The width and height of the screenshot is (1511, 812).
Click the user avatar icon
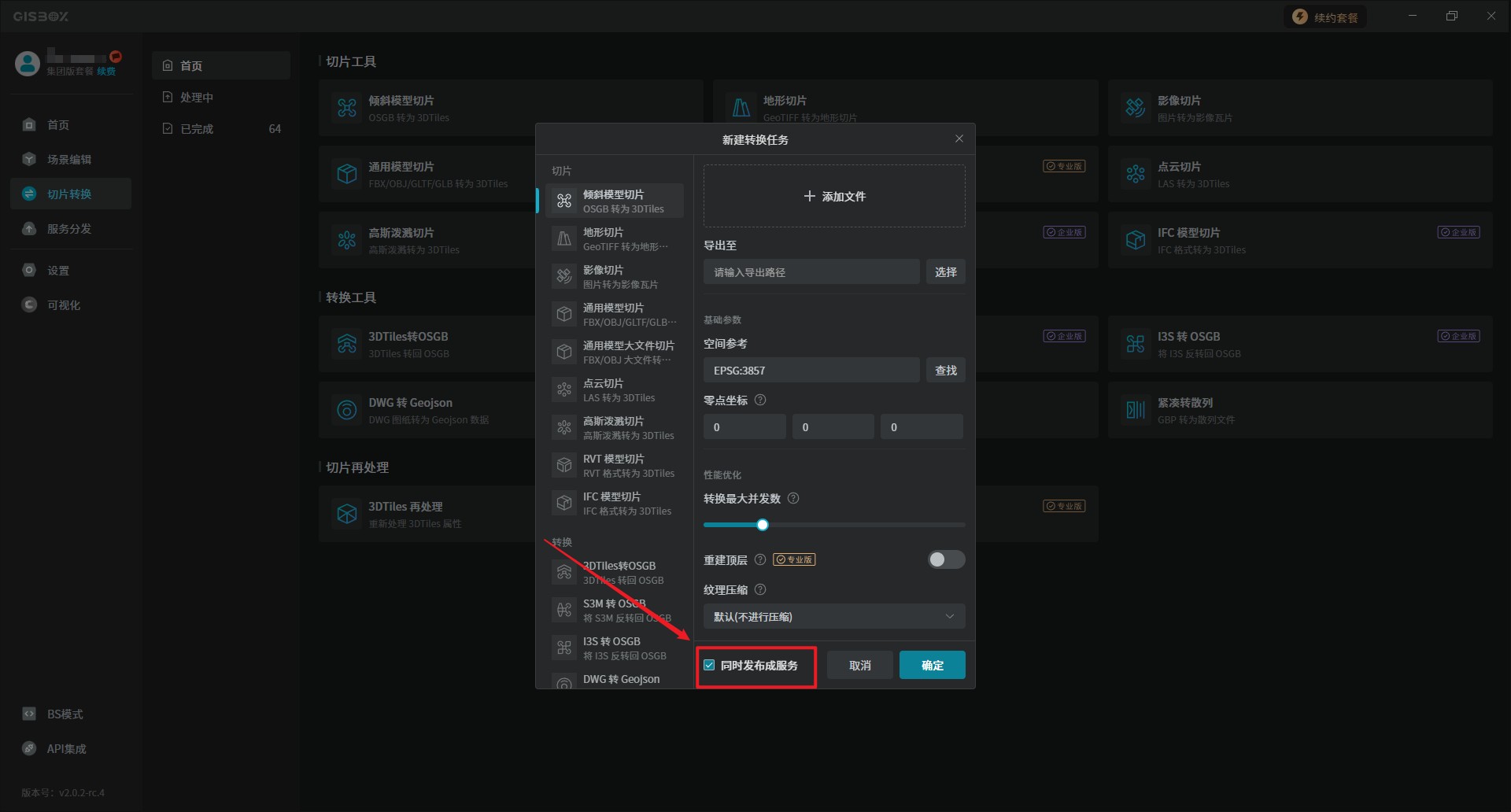pos(28,64)
